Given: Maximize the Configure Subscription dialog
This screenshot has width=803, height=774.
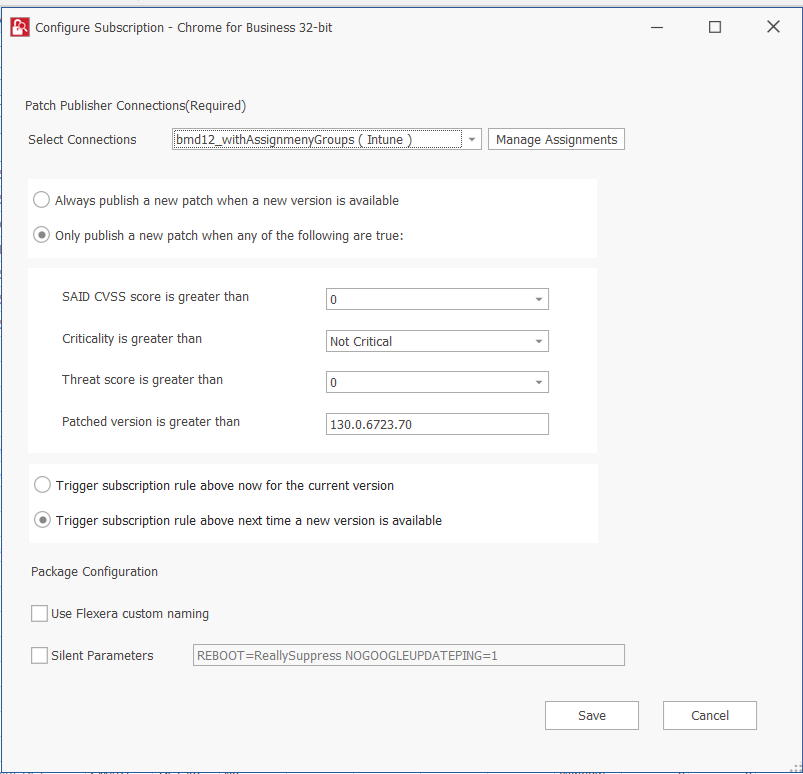Looking at the screenshot, I should click(715, 27).
